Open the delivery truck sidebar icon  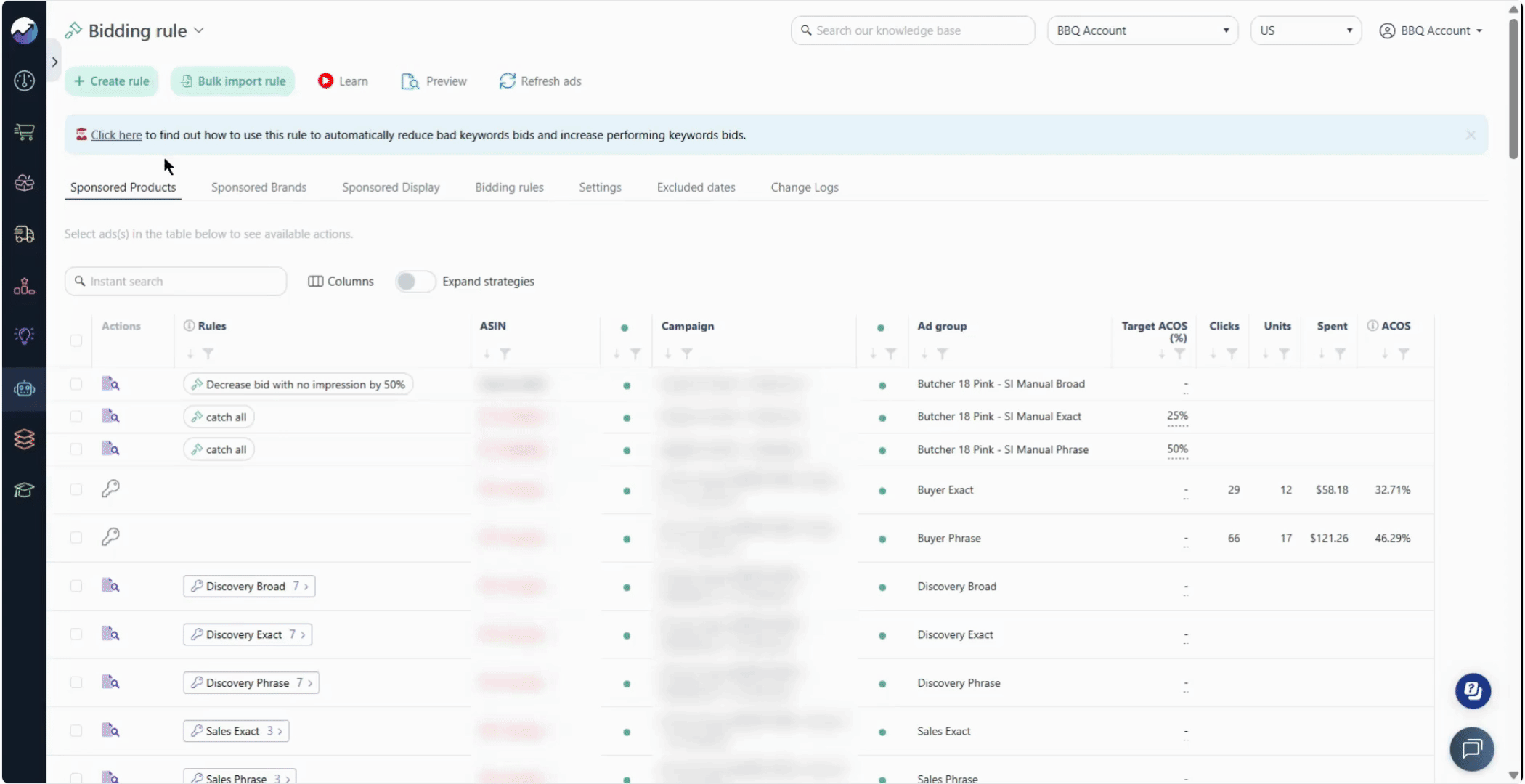click(x=24, y=234)
